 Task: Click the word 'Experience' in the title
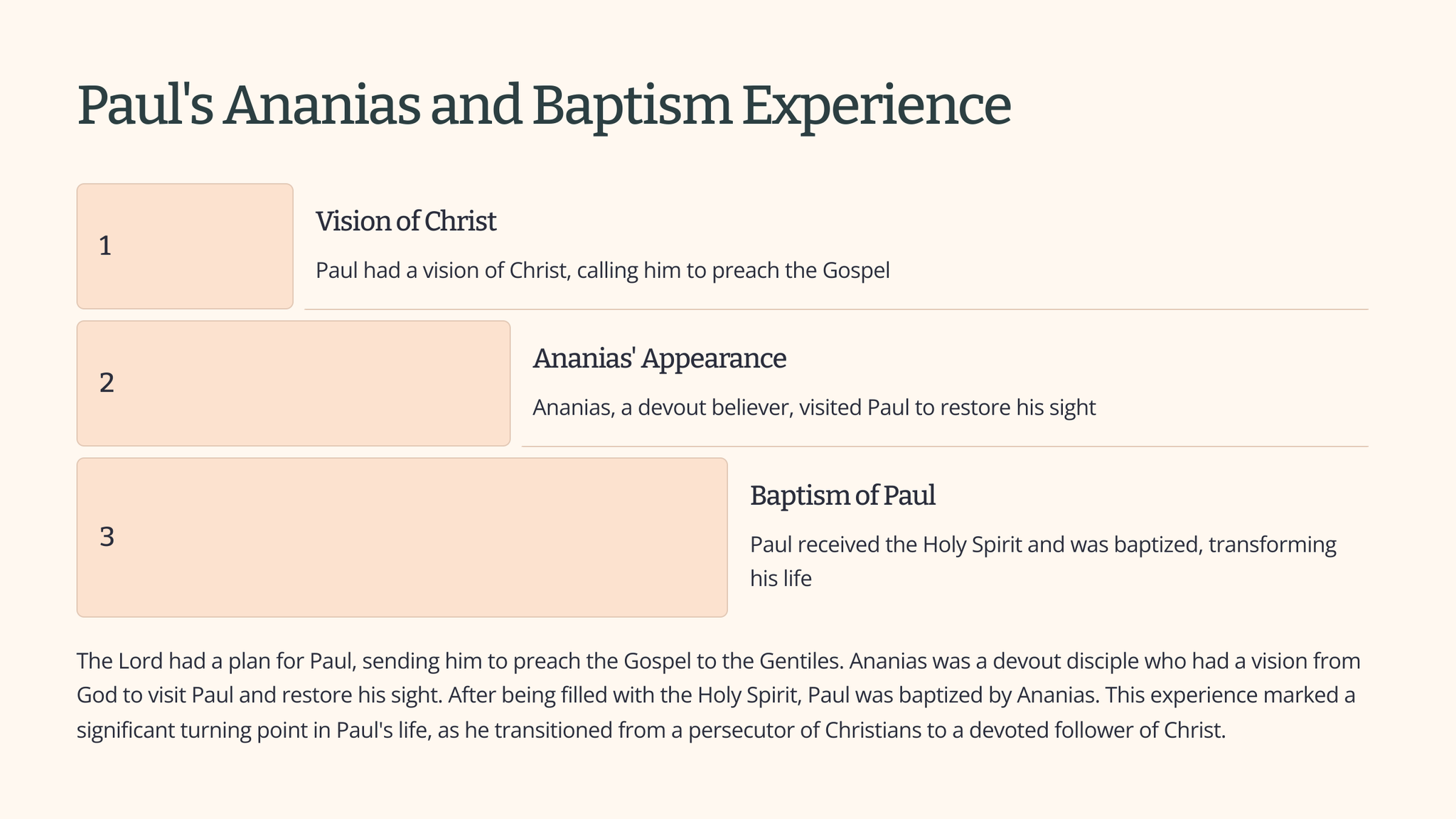click(876, 105)
